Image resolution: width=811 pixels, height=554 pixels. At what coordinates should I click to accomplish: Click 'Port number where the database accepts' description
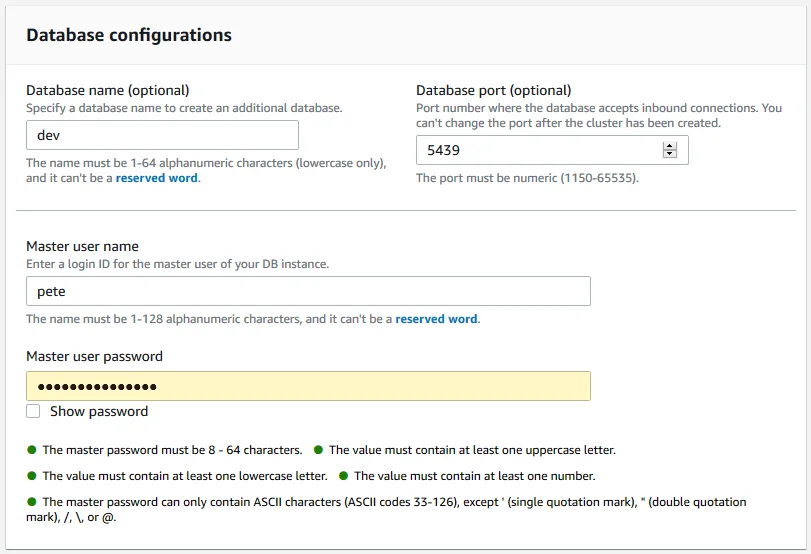599,115
